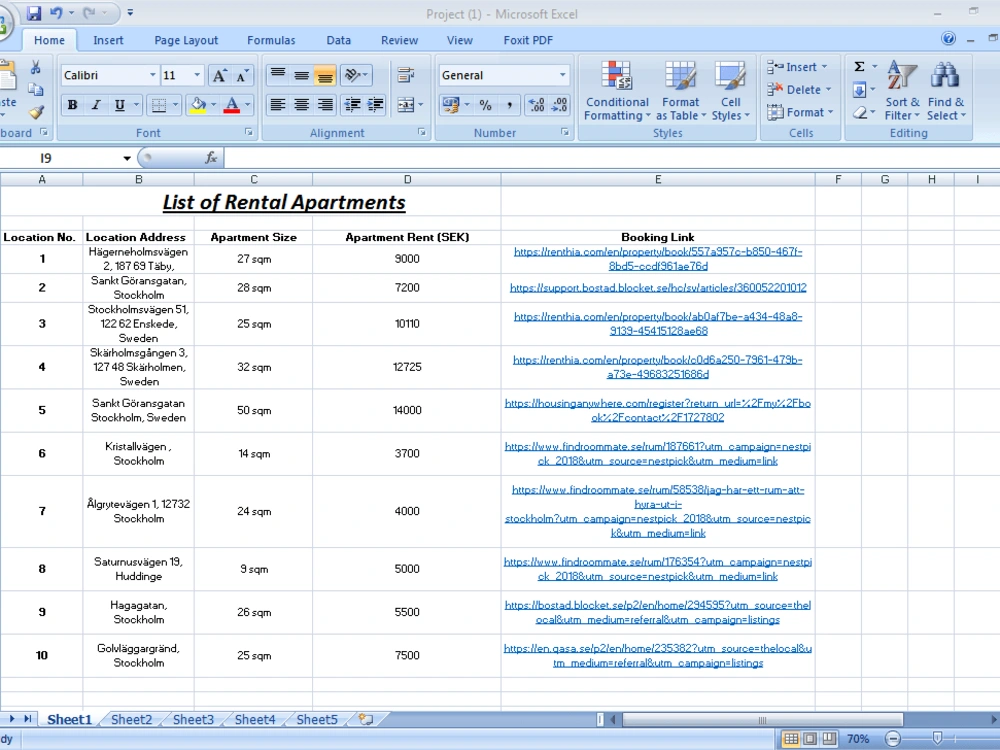Click the Insert Worksheet icon
The image size is (1000, 750).
tap(366, 719)
